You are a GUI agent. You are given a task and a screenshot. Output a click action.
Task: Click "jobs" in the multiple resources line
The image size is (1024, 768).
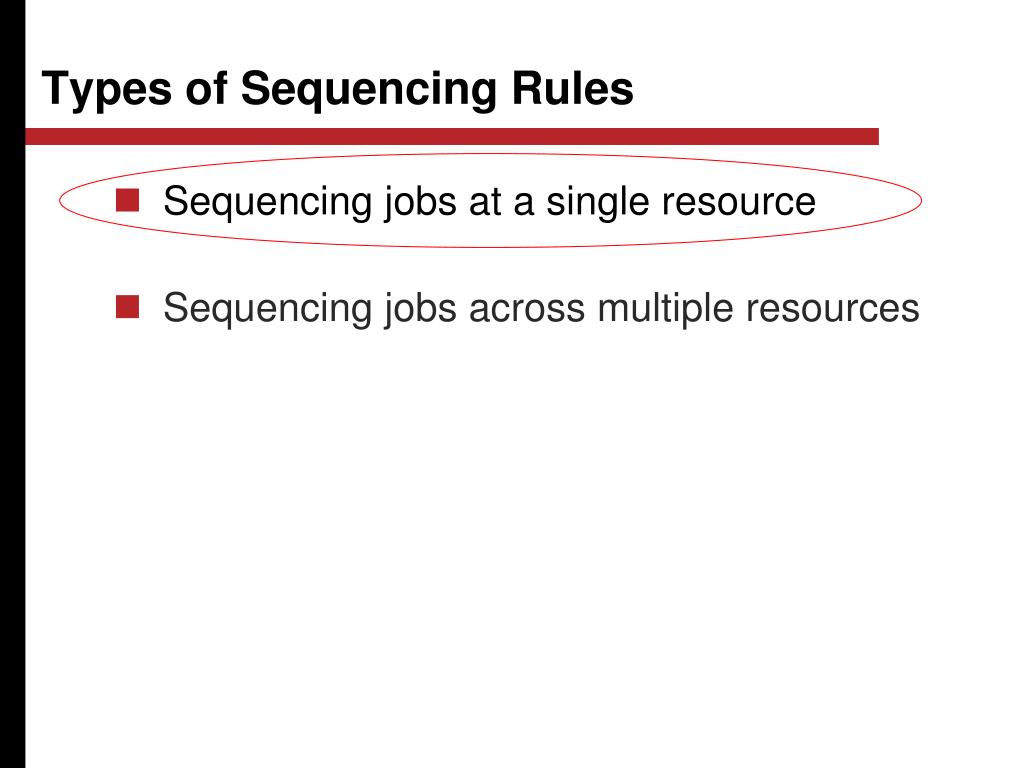[421, 308]
